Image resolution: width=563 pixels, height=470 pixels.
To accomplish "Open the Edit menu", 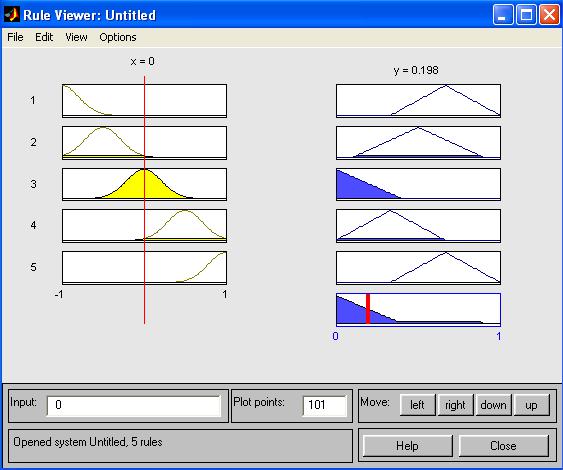I will coord(44,37).
